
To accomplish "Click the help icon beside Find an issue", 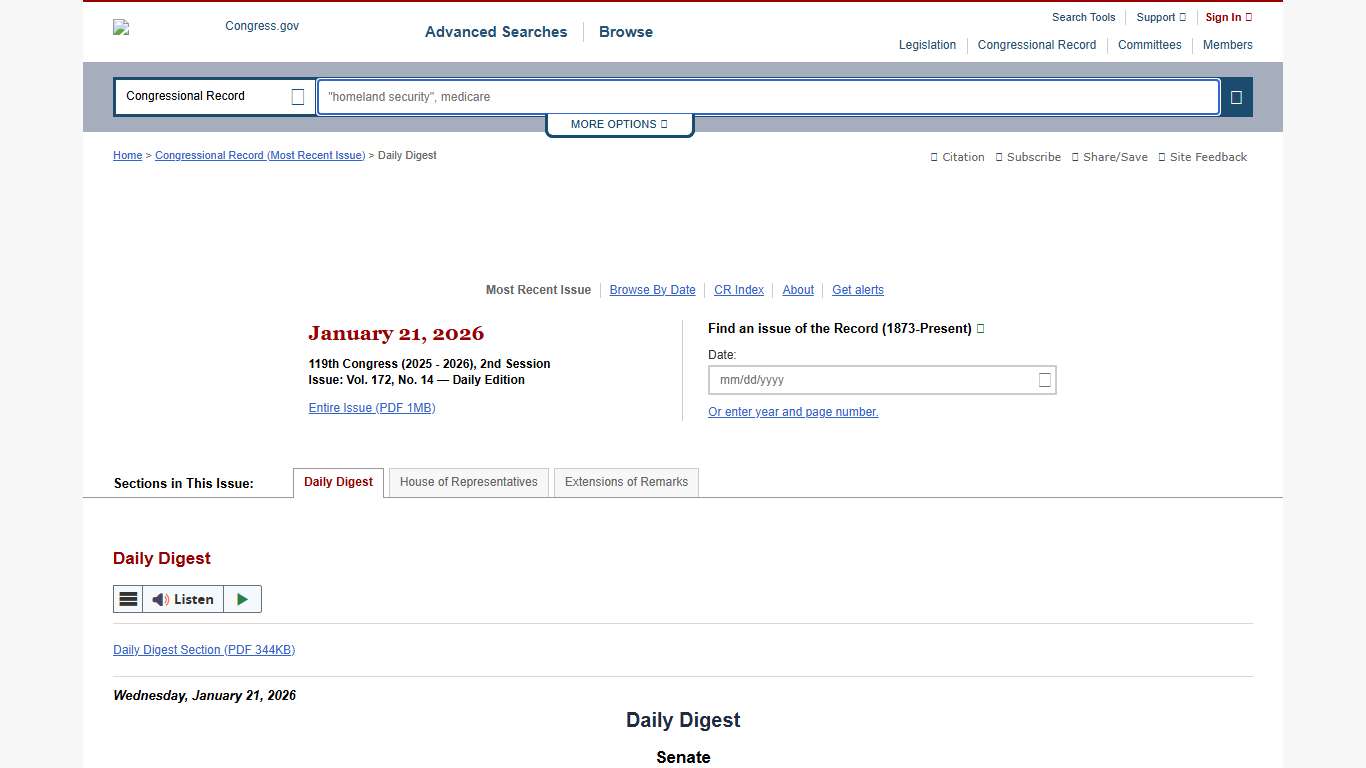I will [980, 329].
